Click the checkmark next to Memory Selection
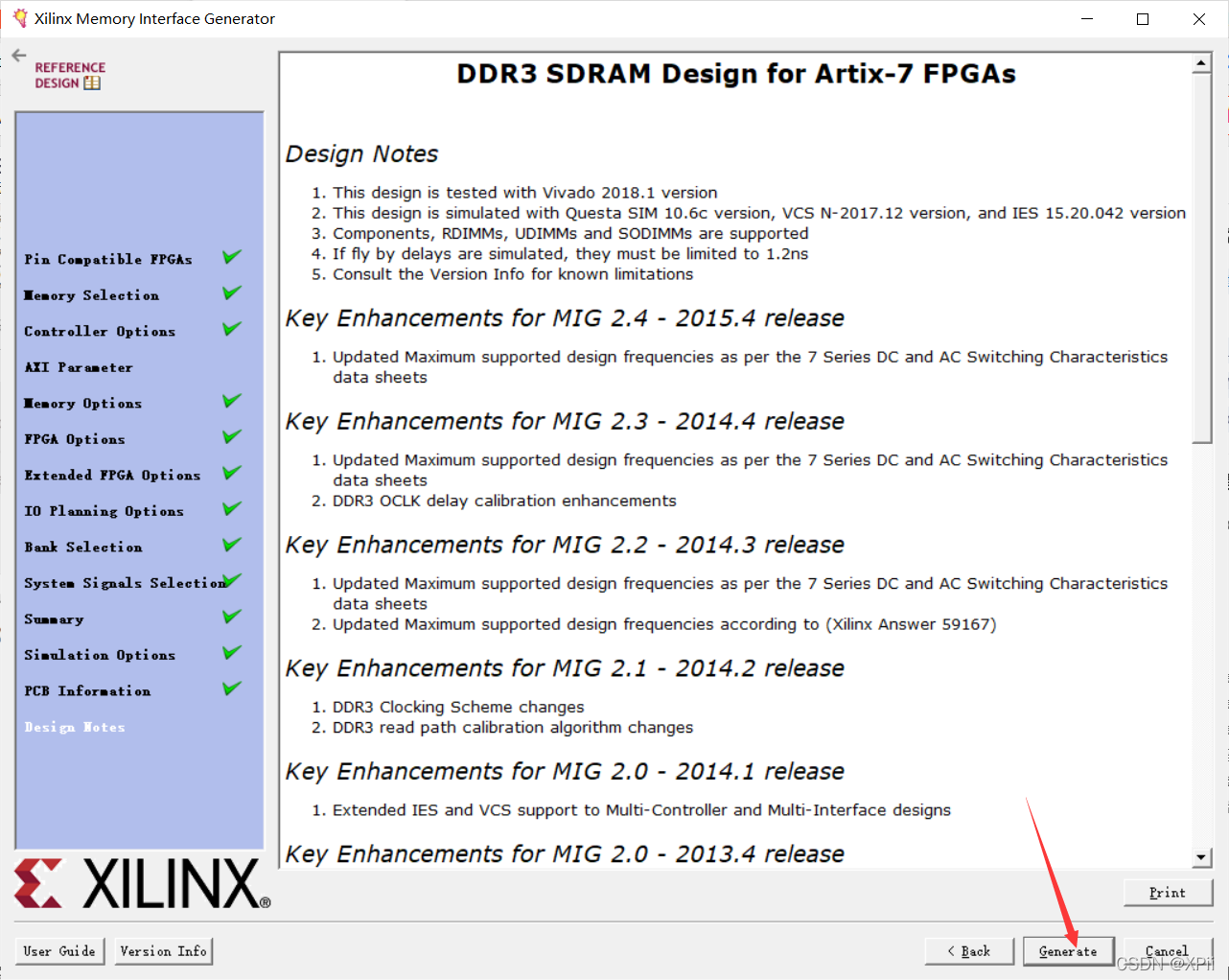1229x980 pixels. (232, 293)
